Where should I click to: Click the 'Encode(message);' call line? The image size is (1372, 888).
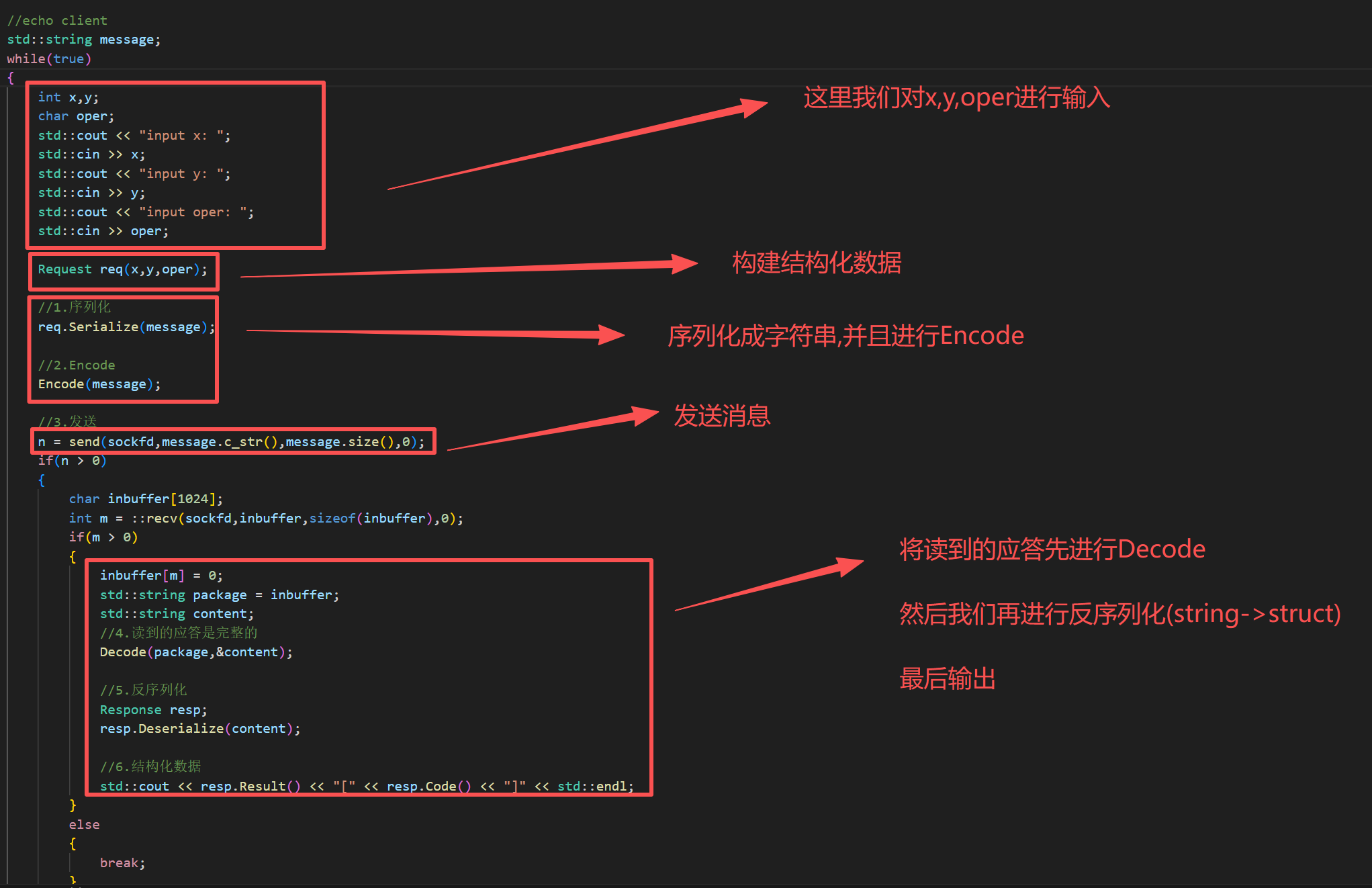[x=99, y=384]
